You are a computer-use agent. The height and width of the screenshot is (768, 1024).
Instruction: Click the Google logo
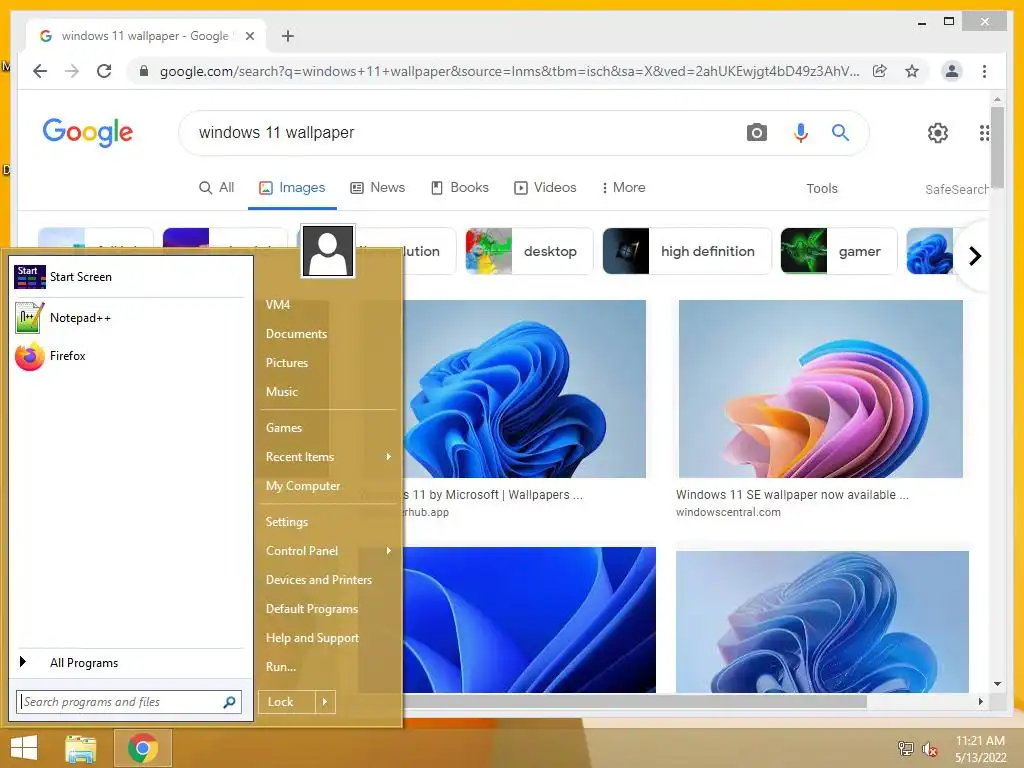click(88, 133)
